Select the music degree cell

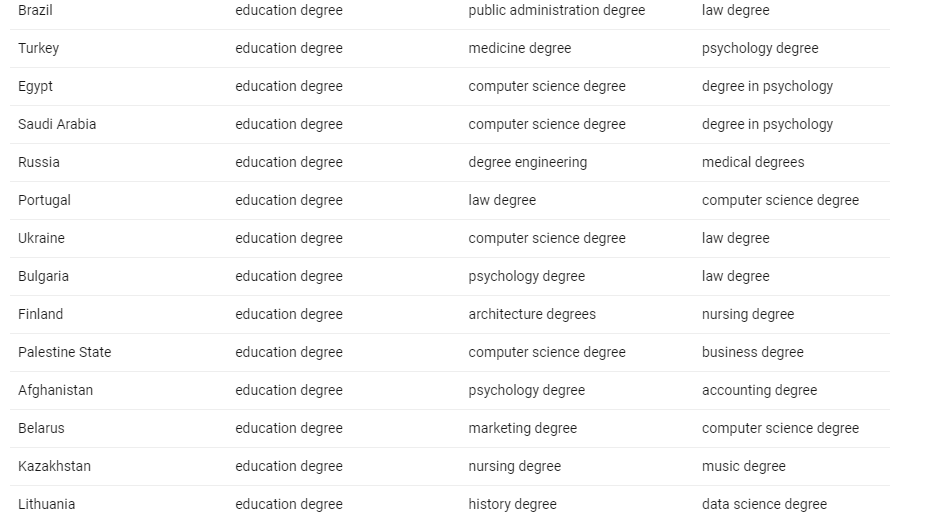(x=743, y=466)
